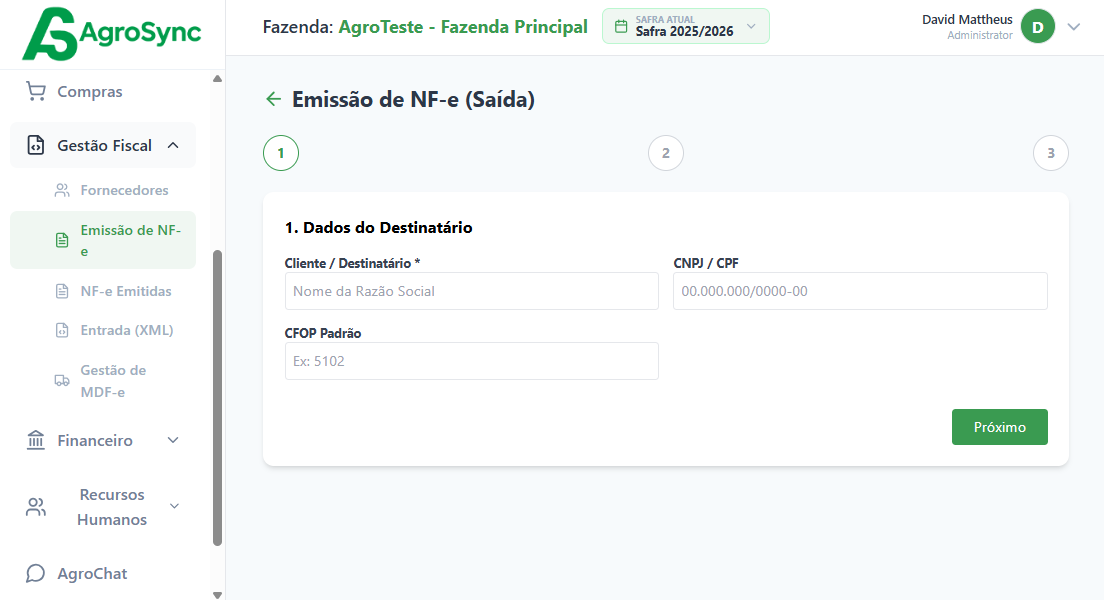The image size is (1104, 600).
Task: Click the NF-e Emitidas list icon
Action: click(x=61, y=290)
